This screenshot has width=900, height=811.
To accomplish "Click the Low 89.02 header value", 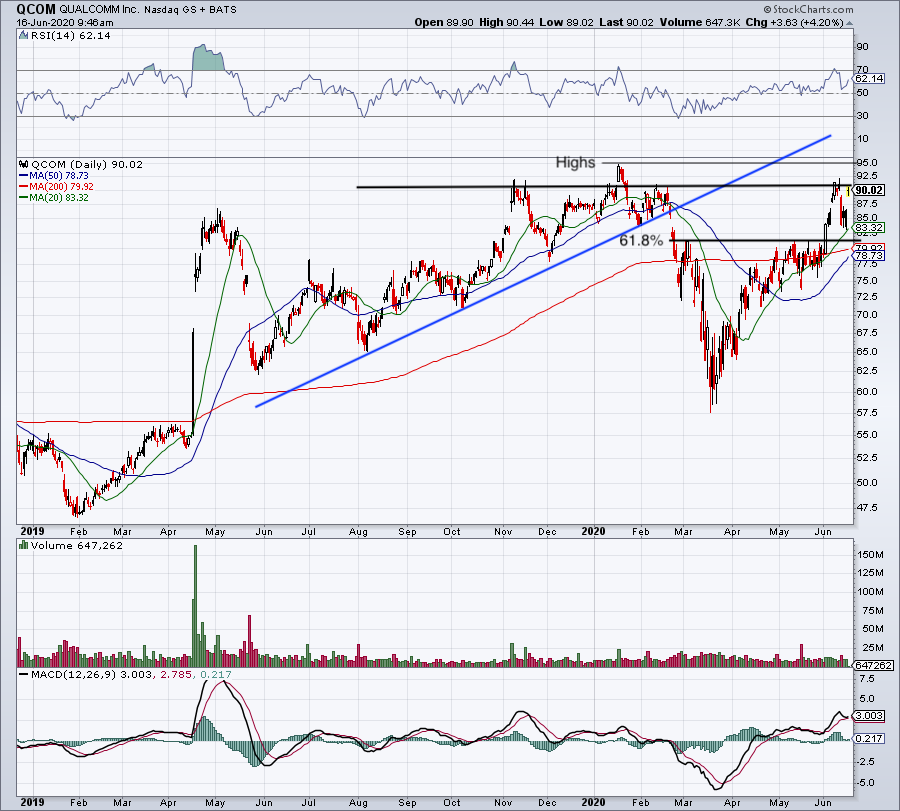I will pyautogui.click(x=566, y=22).
